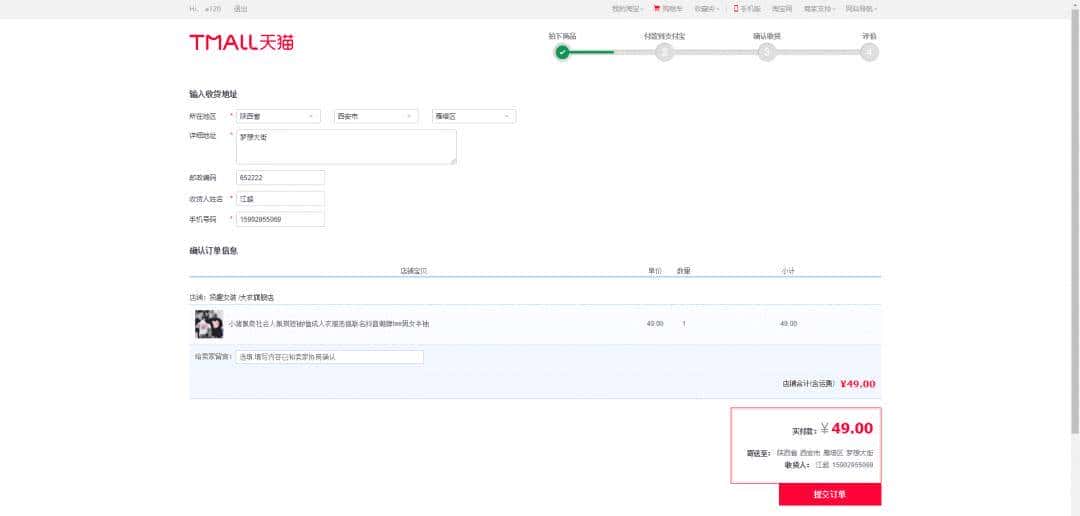Click the red 提交订单 submit button
This screenshot has height=516, width=1080.
click(830, 494)
